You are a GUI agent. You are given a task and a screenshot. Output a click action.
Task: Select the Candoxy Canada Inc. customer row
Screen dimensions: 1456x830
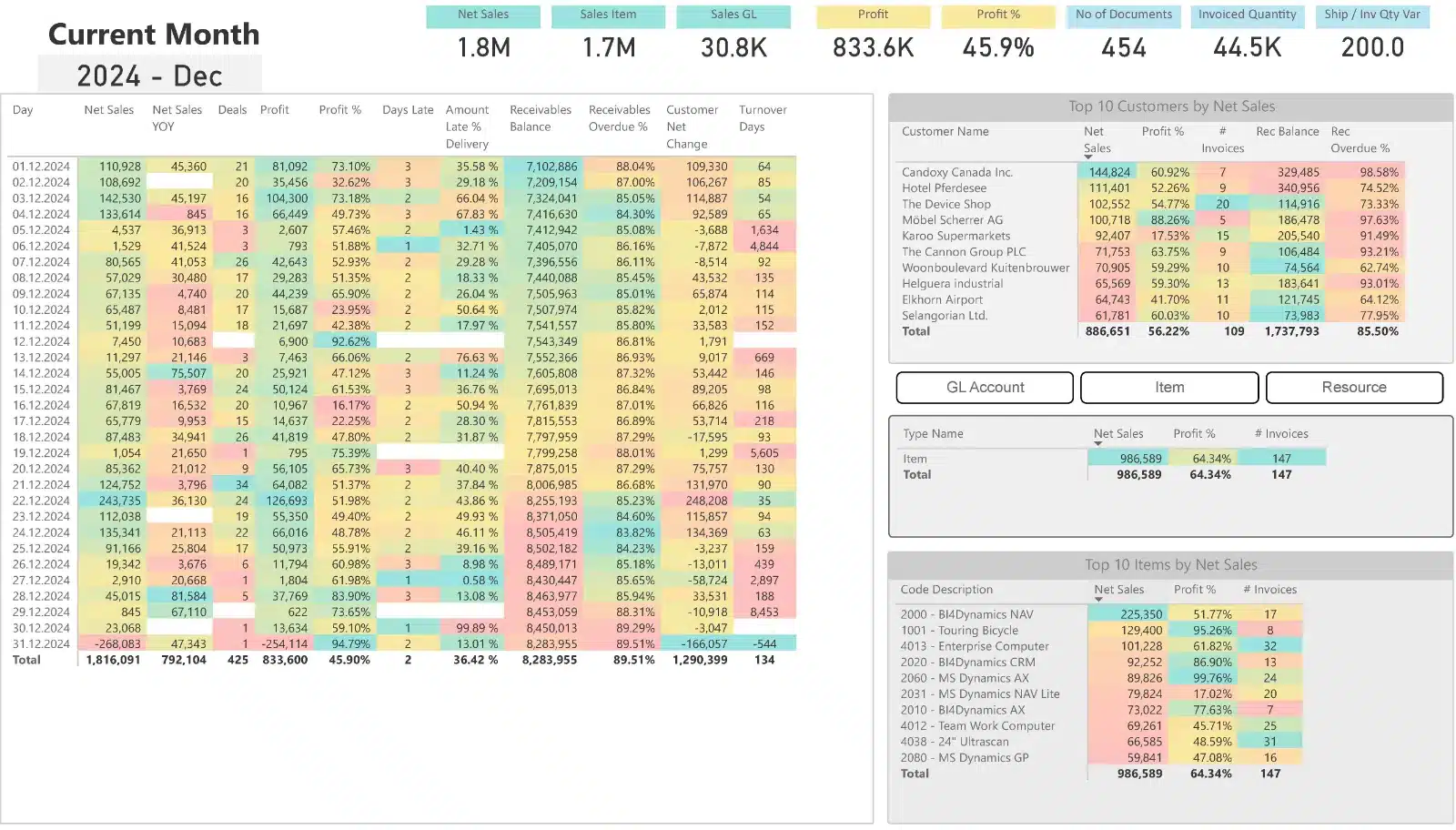coord(956,172)
